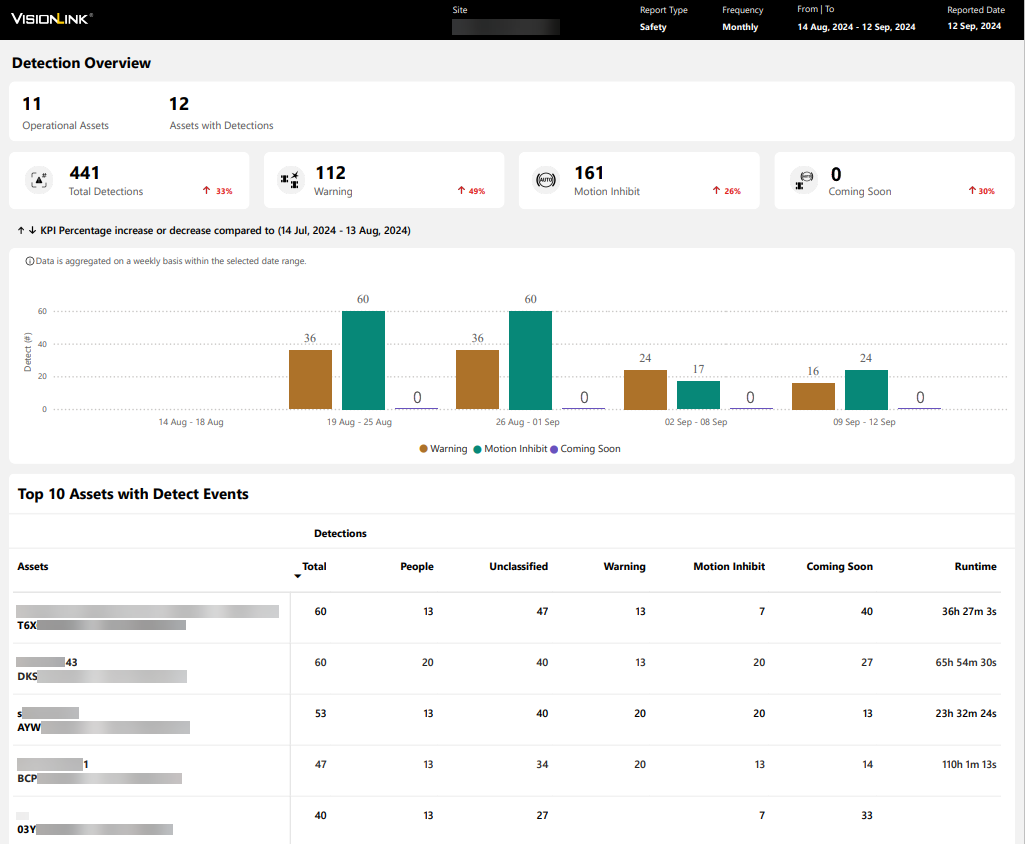Select the T6X asset row

pyautogui.click(x=507, y=618)
